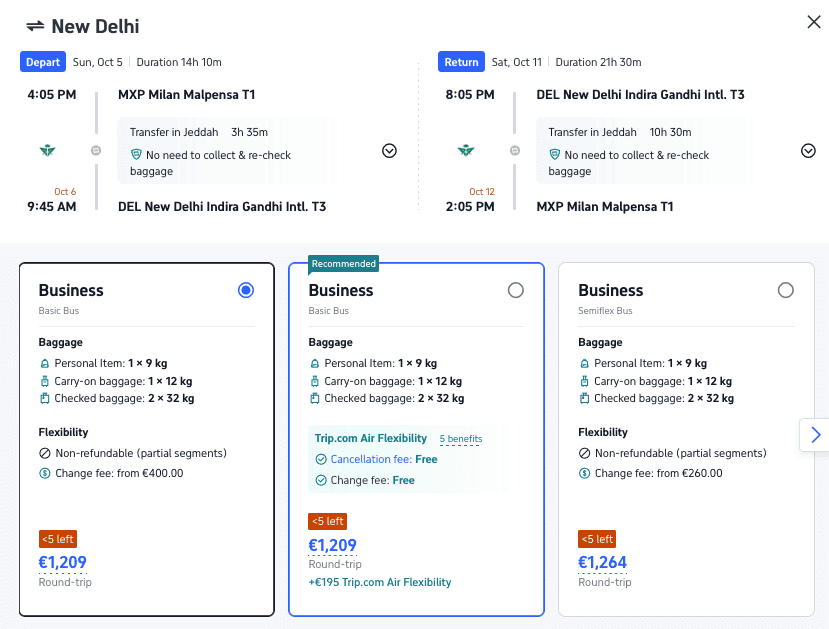The height and width of the screenshot is (629, 829).
Task: Select the first Basic Bus fare radio button
Action: pos(246,290)
